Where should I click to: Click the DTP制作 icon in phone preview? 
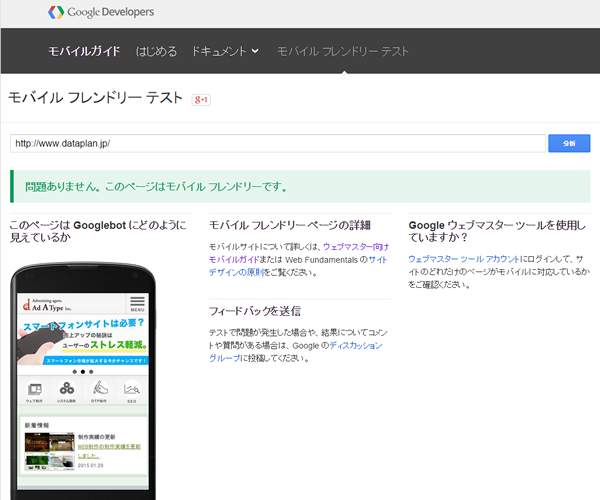[x=99, y=391]
